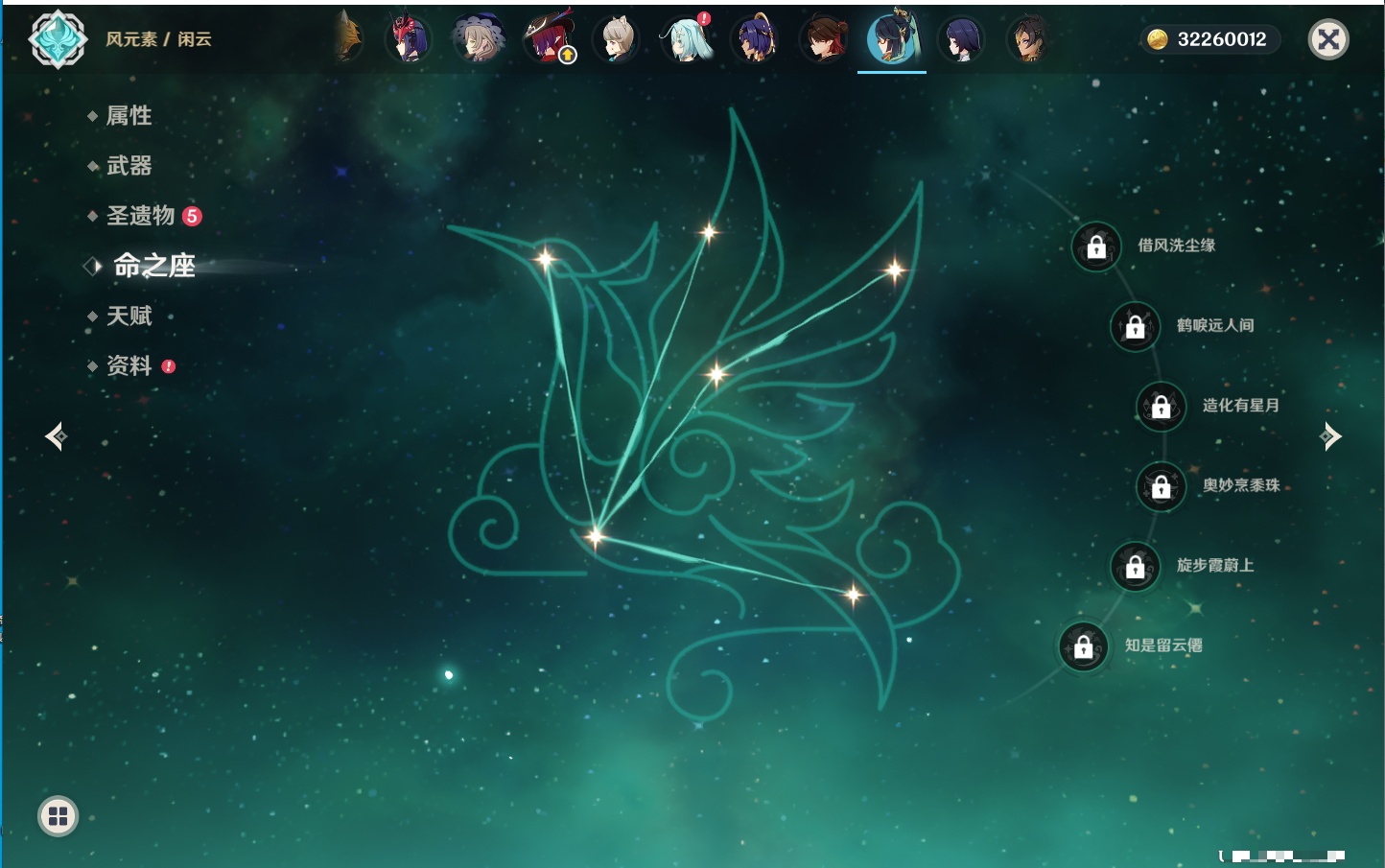The image size is (1385, 868).
Task: Open 圣遗物 artifacts with 5 badge
Action: click(x=141, y=216)
